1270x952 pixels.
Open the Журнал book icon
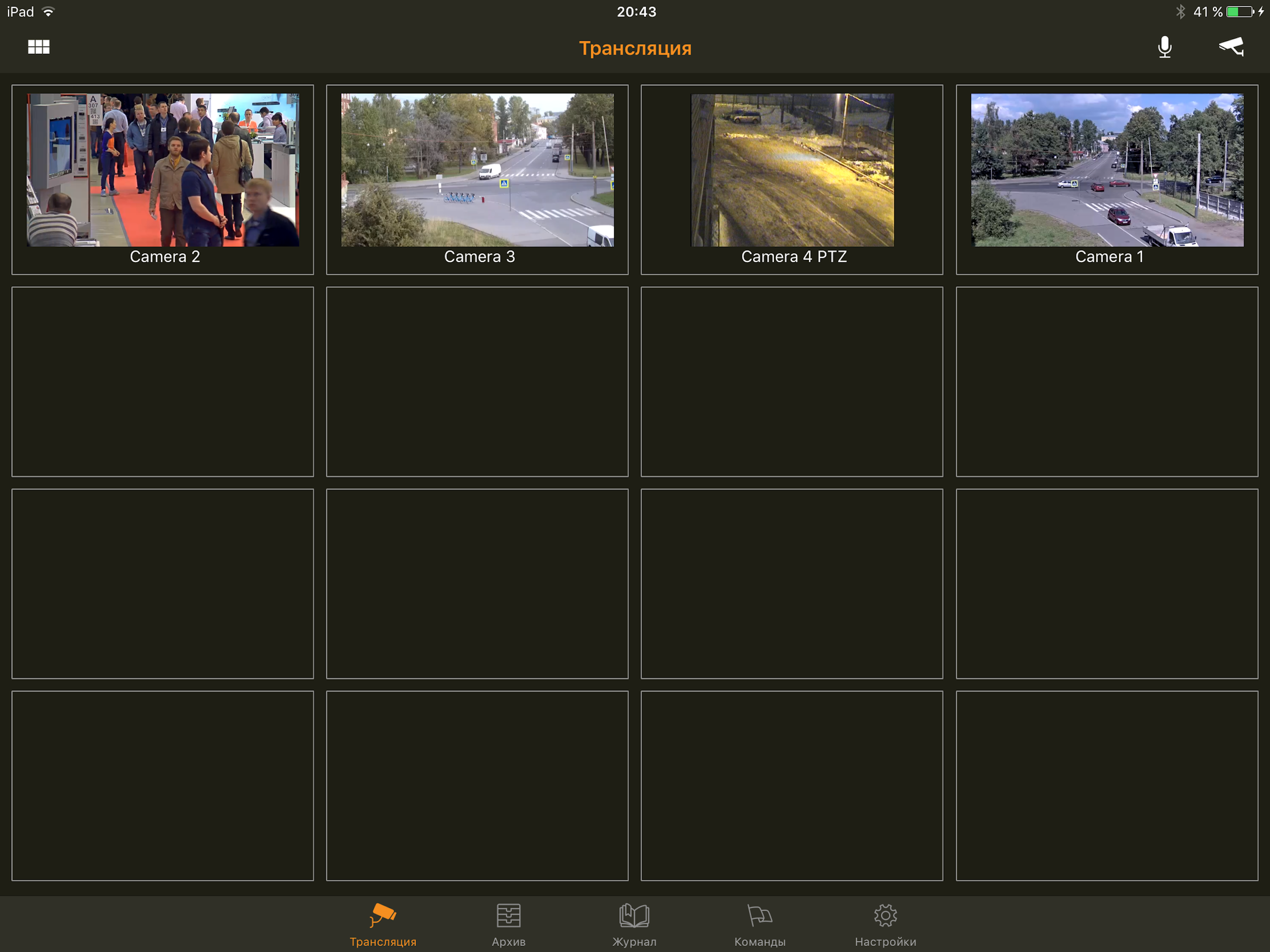click(x=634, y=915)
